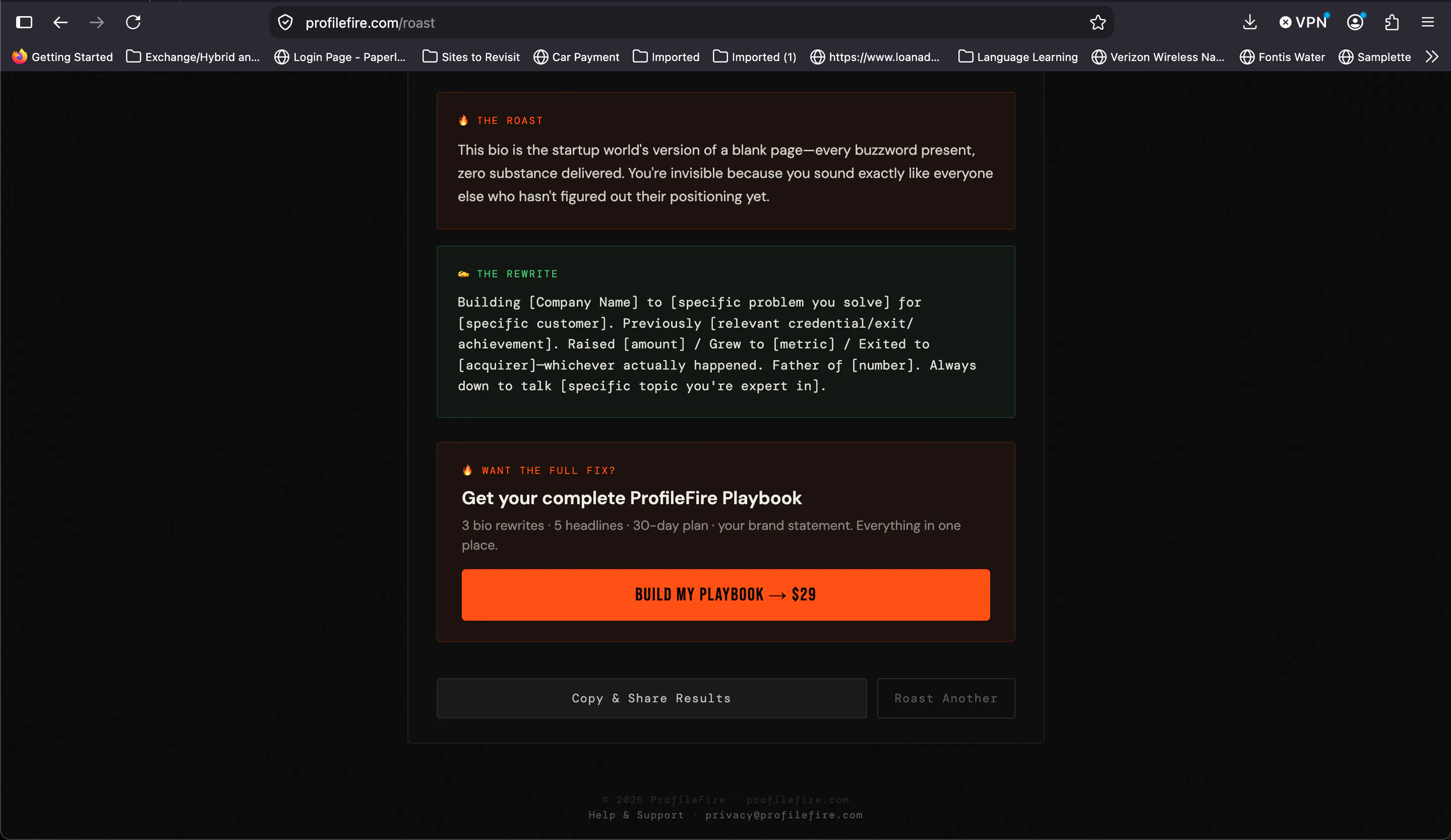
Task: Open the tracking protection shield icon
Action: (x=285, y=23)
